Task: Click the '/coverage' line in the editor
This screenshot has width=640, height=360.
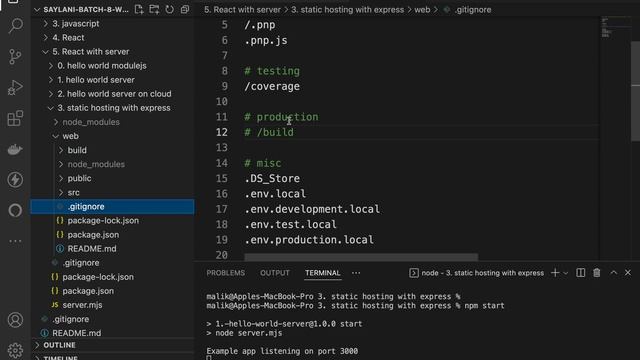Action: (272, 87)
